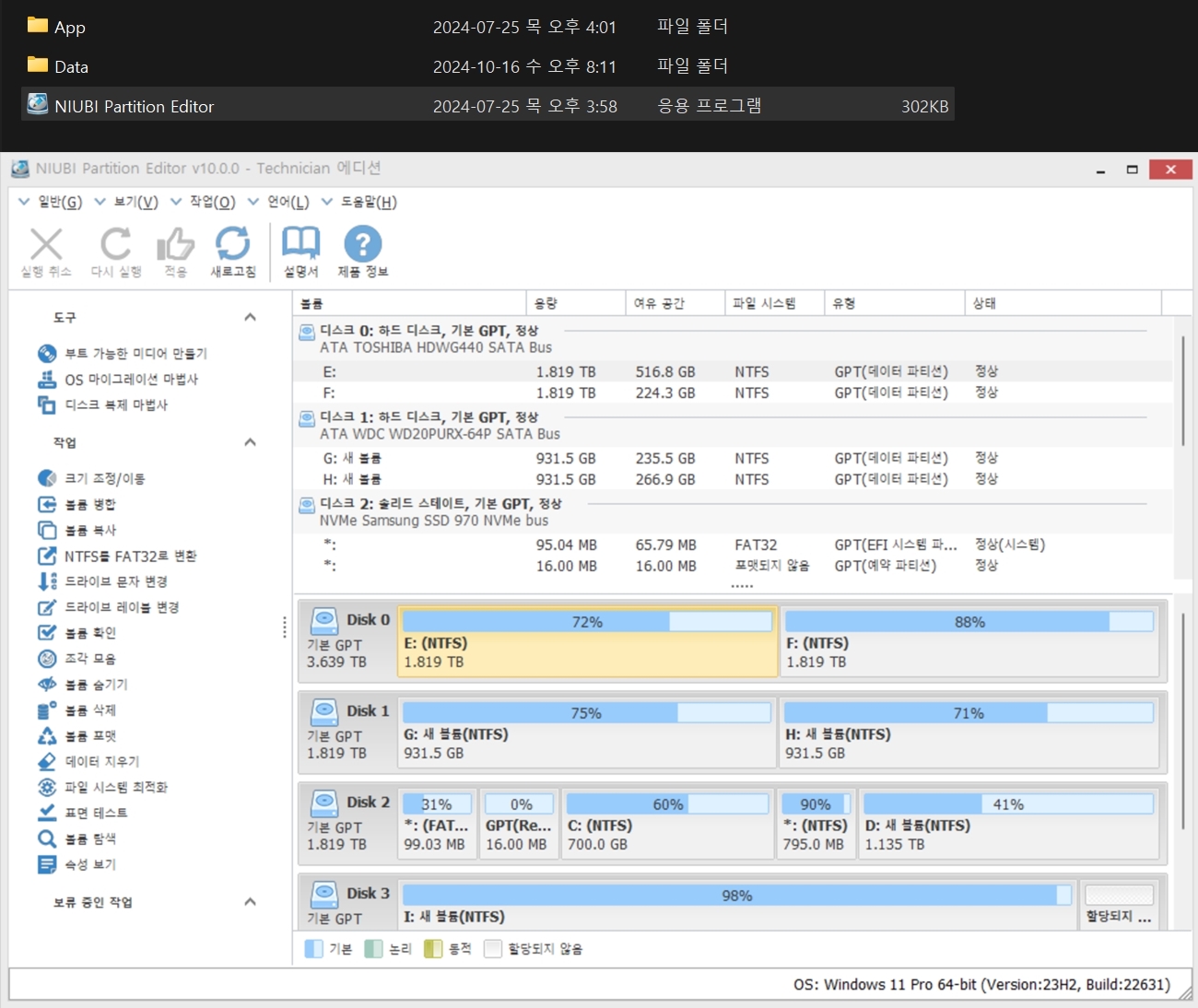The image size is (1198, 1008).
Task: Sort by the 여유 공간 column header
Action: [x=675, y=303]
